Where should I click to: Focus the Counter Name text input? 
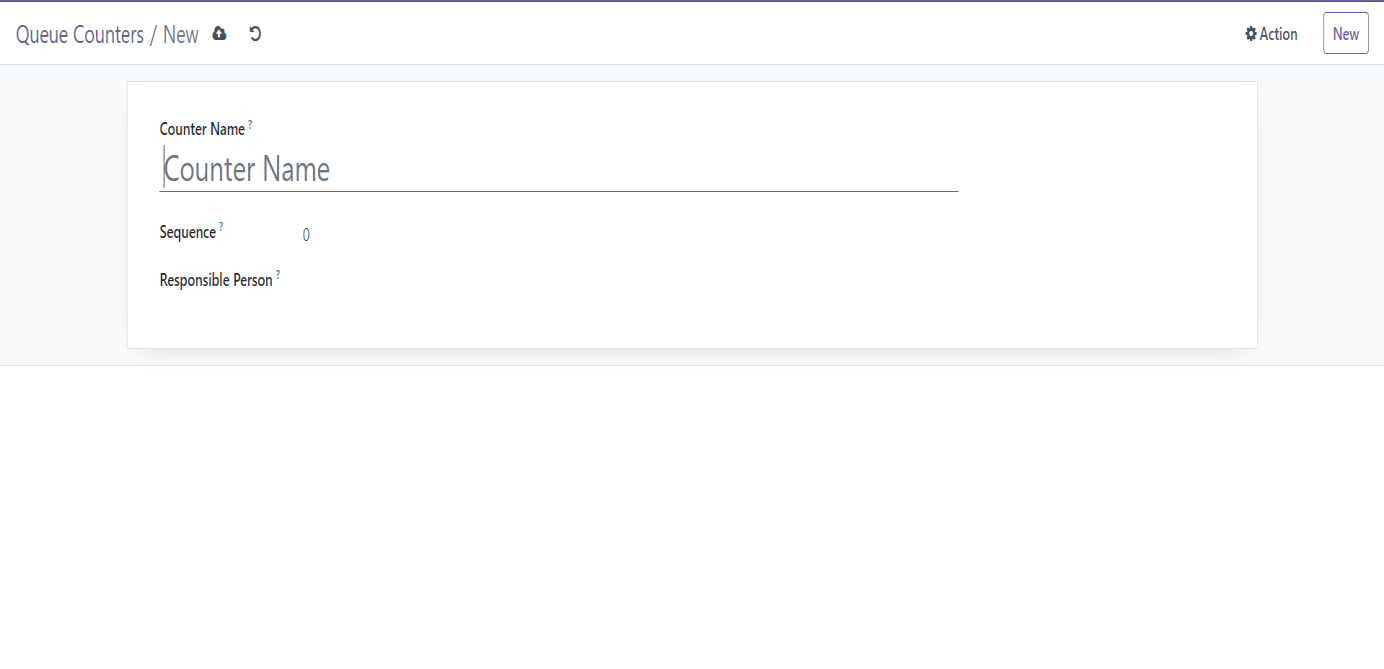coord(558,169)
